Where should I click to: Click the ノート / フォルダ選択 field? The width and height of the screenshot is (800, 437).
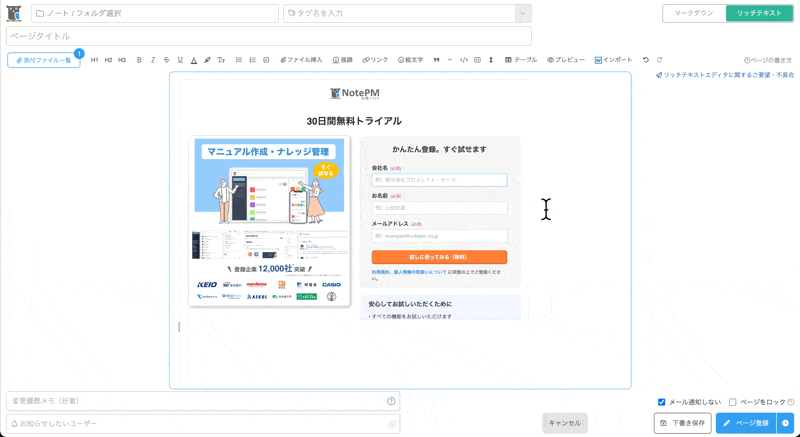(x=155, y=13)
